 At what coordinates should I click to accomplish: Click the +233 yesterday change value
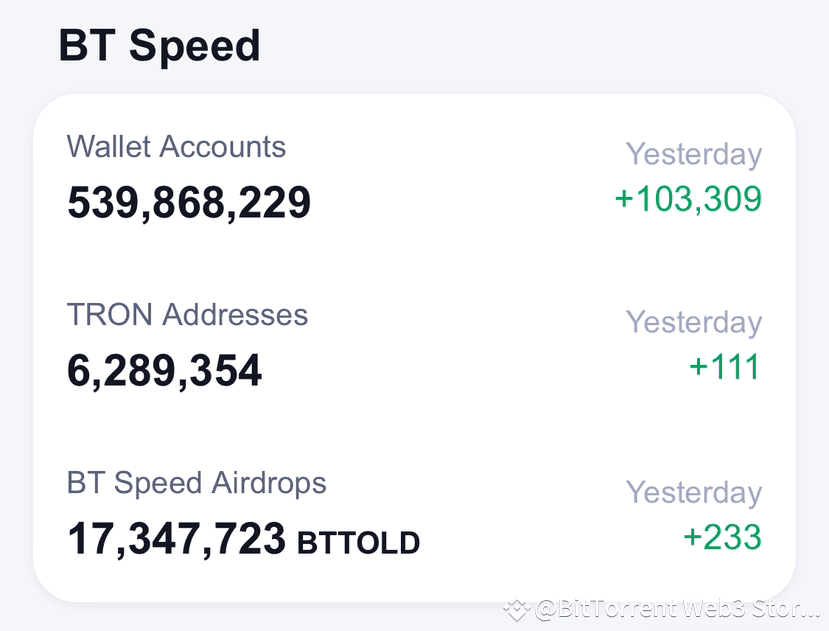722,538
